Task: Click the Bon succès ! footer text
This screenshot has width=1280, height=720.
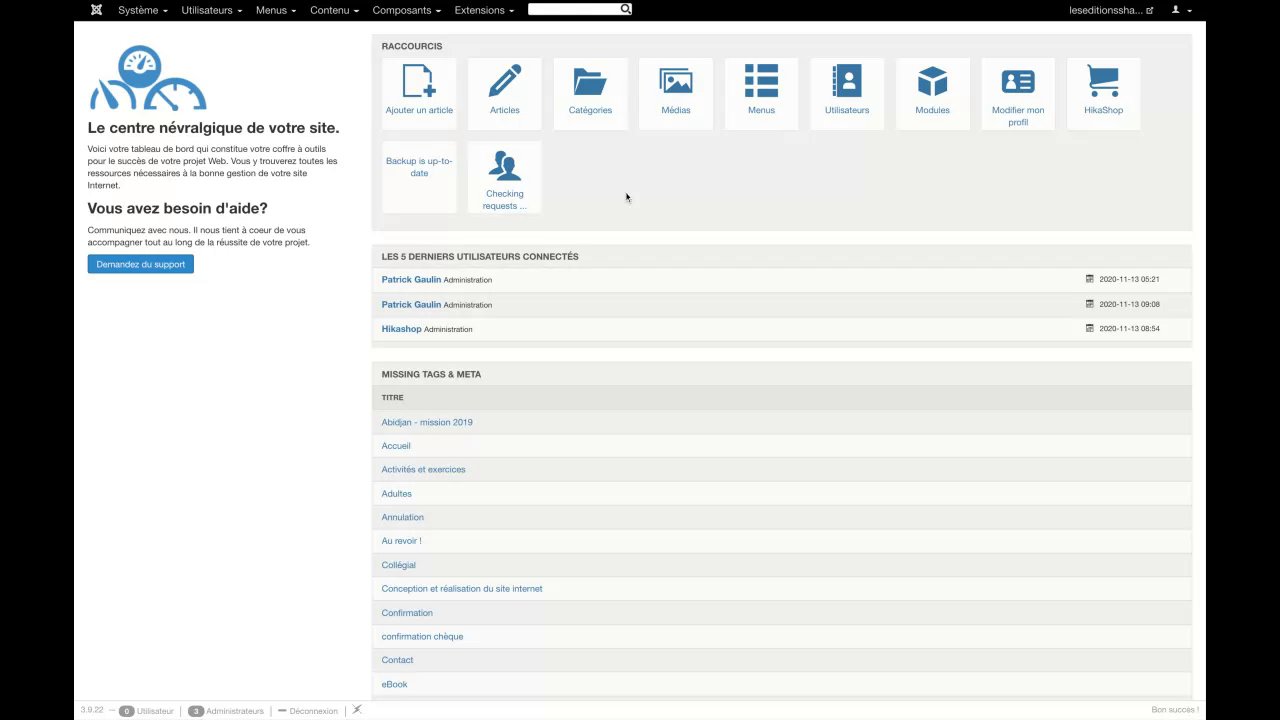Action: [x=1175, y=710]
